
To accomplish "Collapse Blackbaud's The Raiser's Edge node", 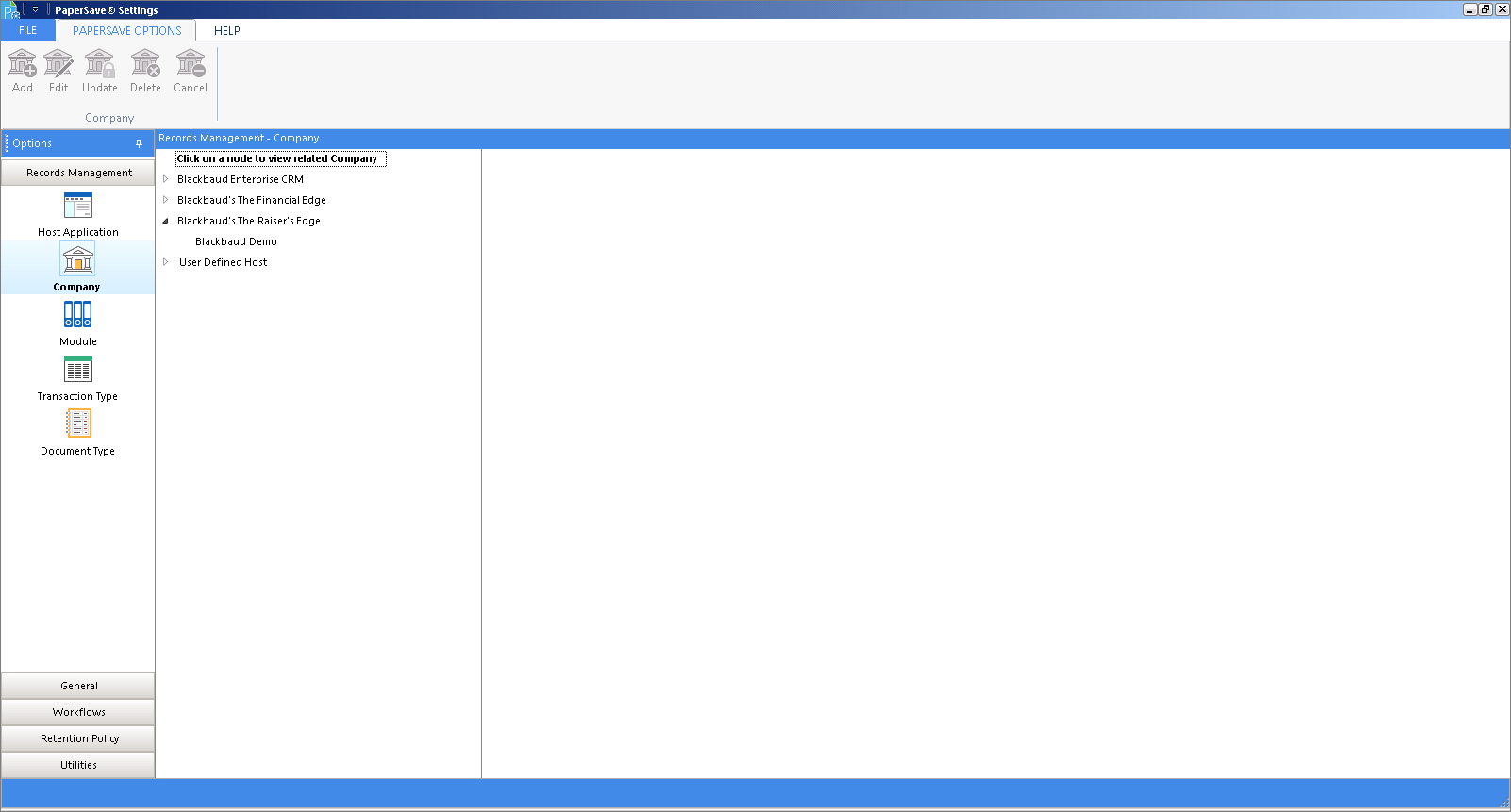I will [166, 221].
